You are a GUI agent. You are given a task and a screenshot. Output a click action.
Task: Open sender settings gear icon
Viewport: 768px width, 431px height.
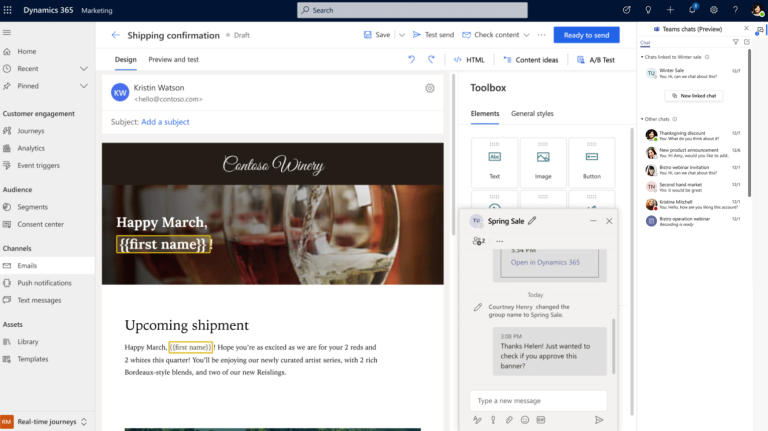coord(430,88)
